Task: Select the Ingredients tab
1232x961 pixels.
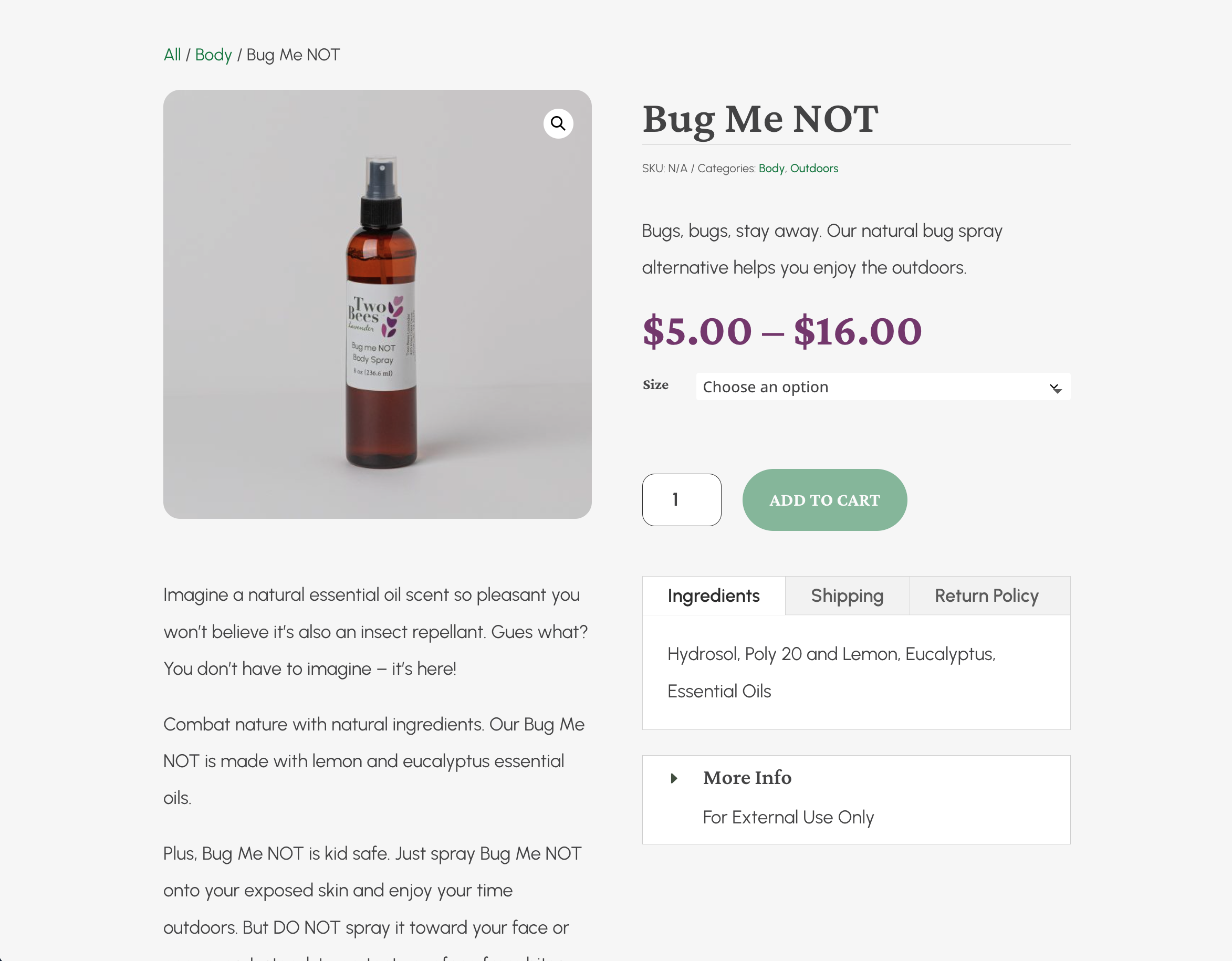Action: [x=713, y=596]
